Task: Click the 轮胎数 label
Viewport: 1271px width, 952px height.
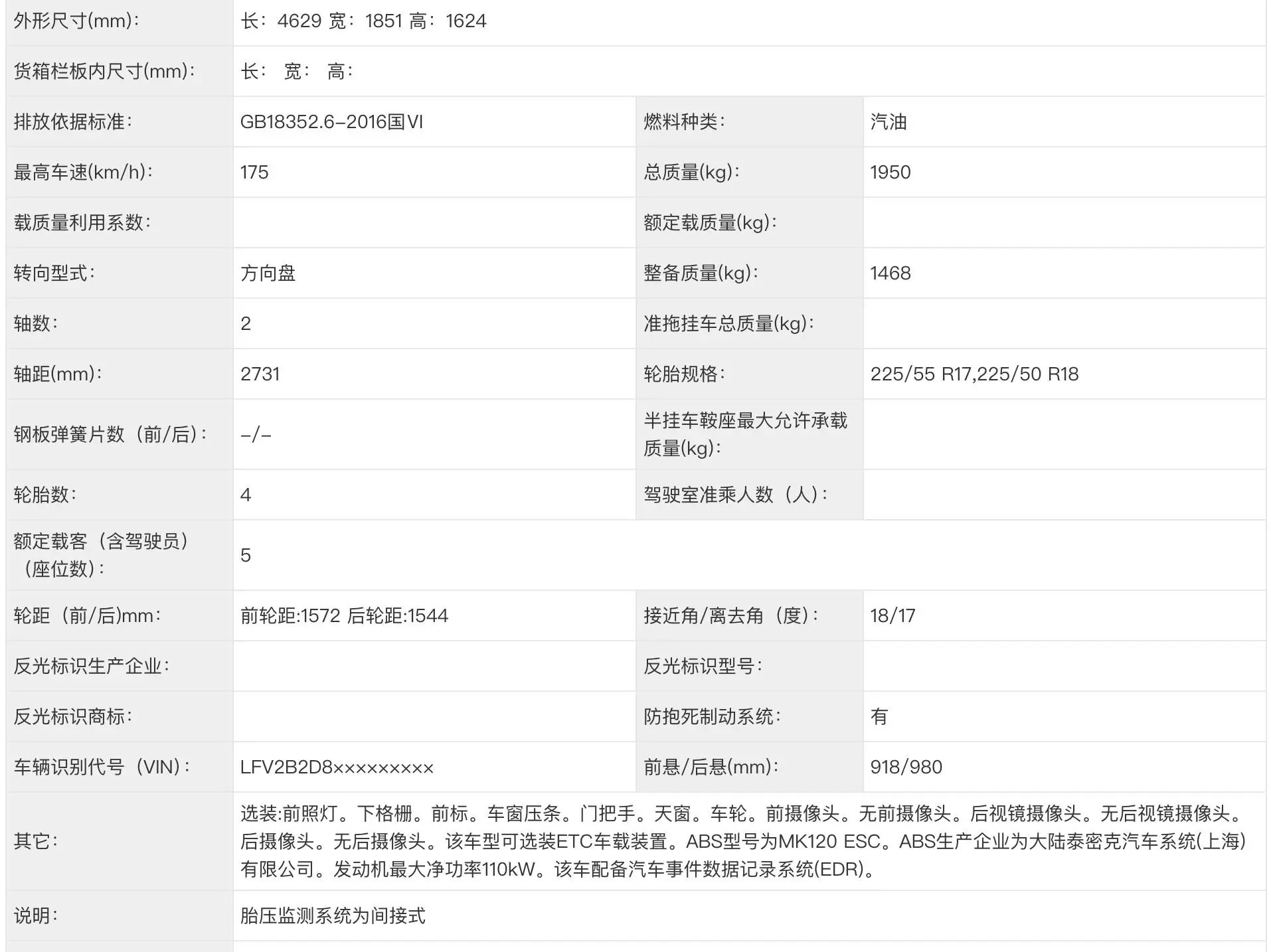Action: tap(45, 495)
